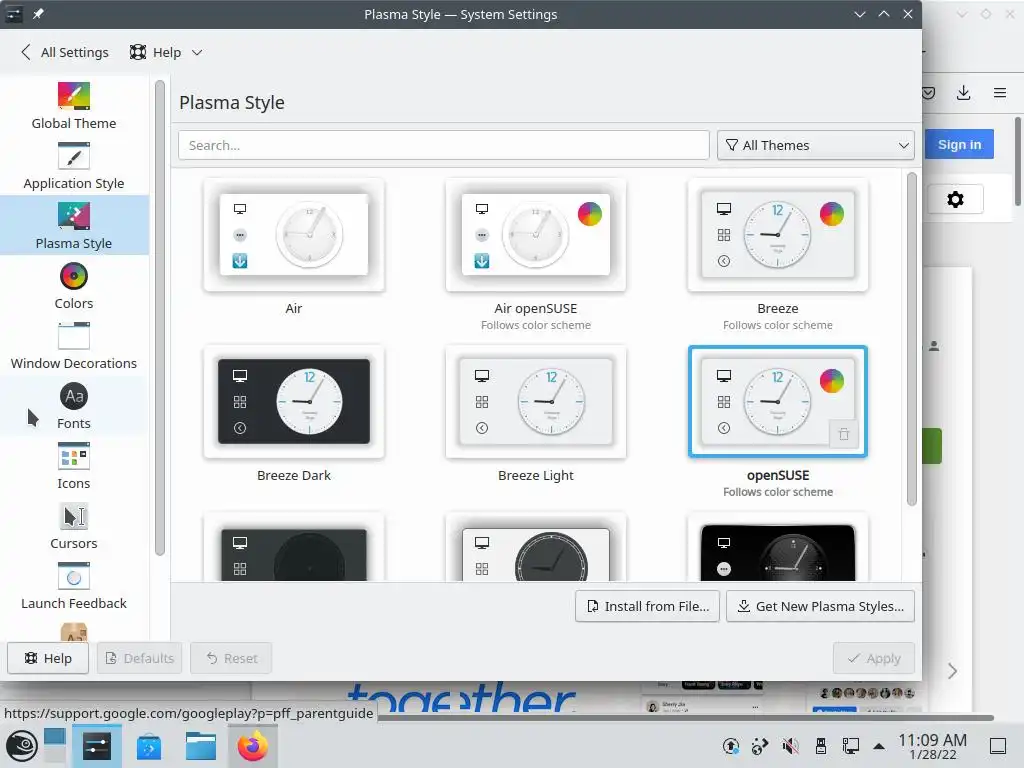Expand the All Themes filter dropdown

pos(816,145)
